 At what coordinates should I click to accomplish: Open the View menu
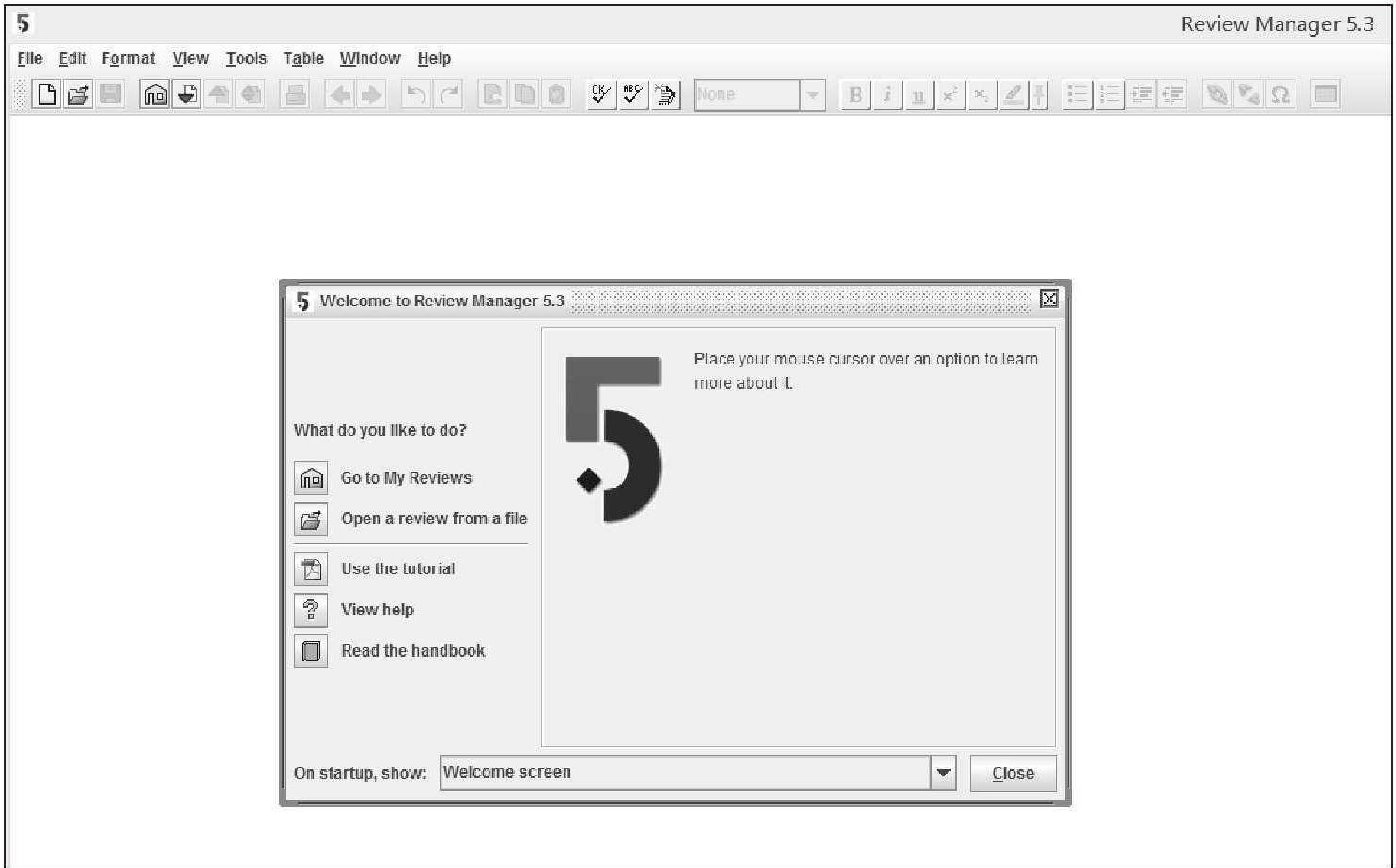[x=191, y=58]
